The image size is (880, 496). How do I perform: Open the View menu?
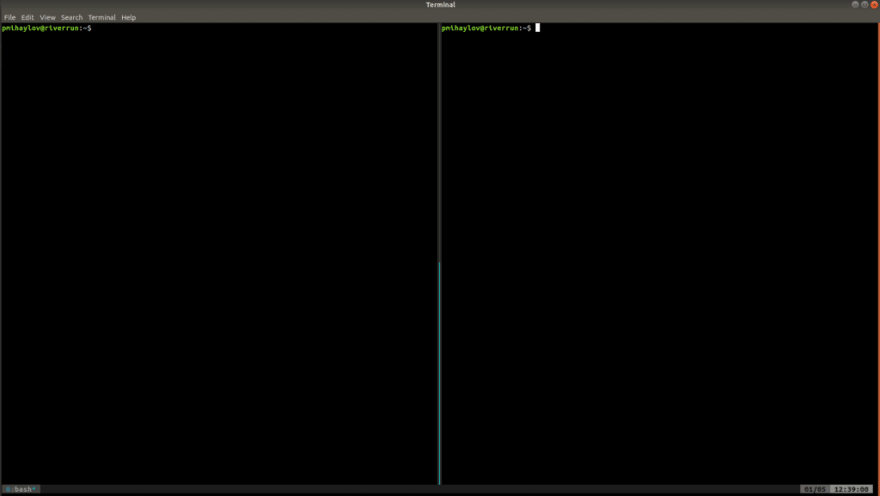[48, 17]
